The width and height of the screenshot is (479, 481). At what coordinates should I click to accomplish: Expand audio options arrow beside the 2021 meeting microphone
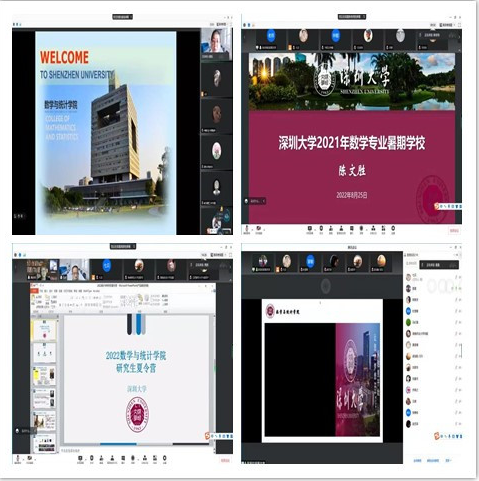coord(252,230)
